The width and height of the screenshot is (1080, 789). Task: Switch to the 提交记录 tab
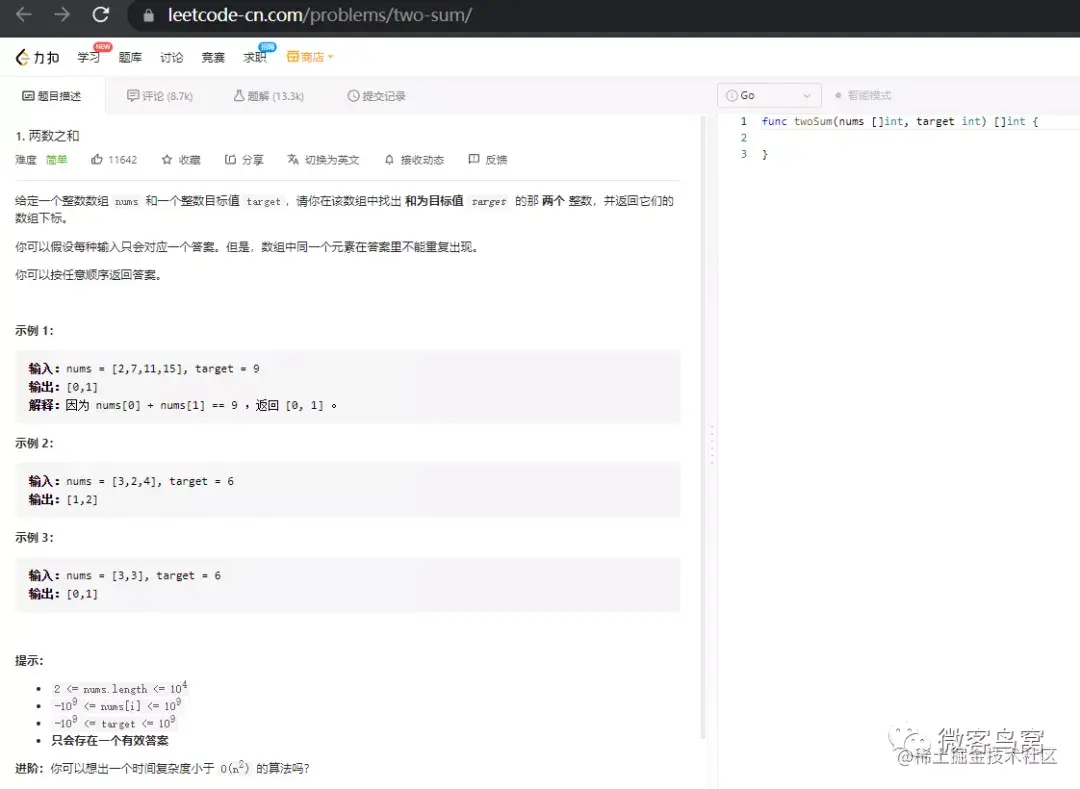(x=377, y=96)
